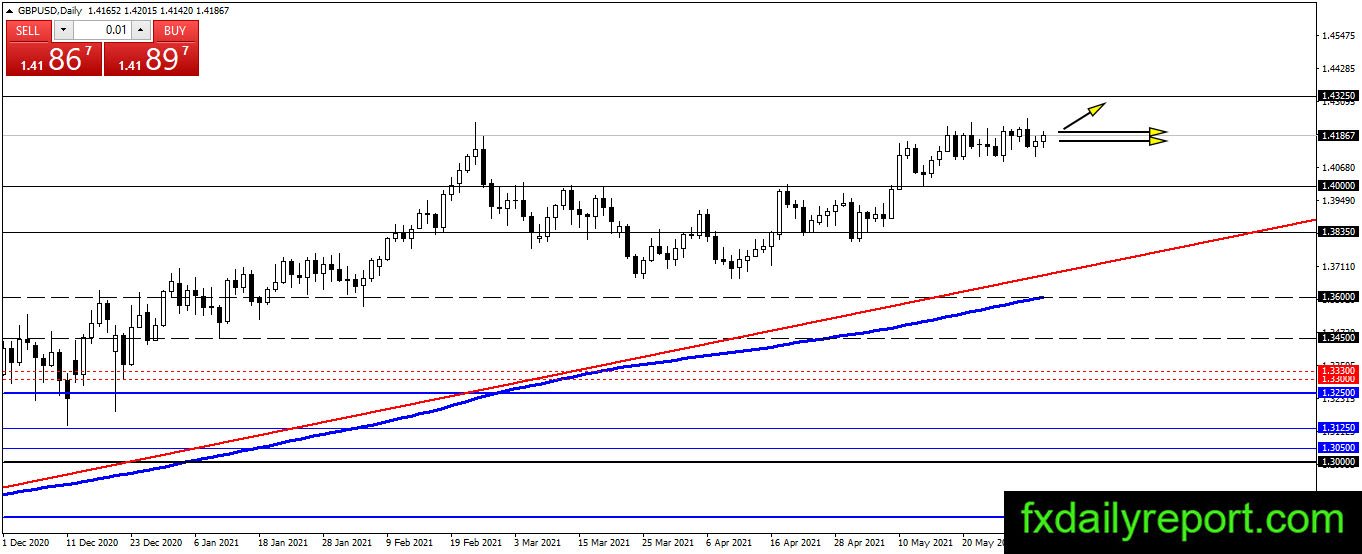Screen dimensions: 1362x554
Task: Click the 1.41 89 buy price tile
Action: pos(151,59)
